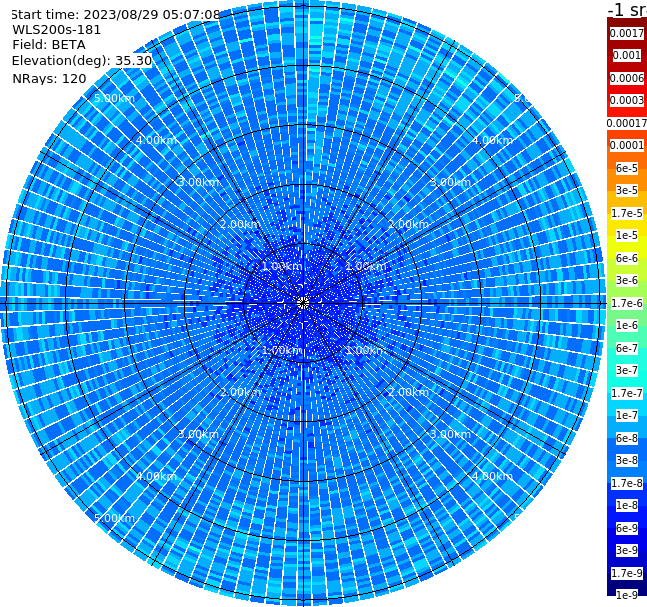Click the 0.0001 colorbar label
Image resolution: width=647 pixels, height=607 pixels.
click(x=627, y=145)
